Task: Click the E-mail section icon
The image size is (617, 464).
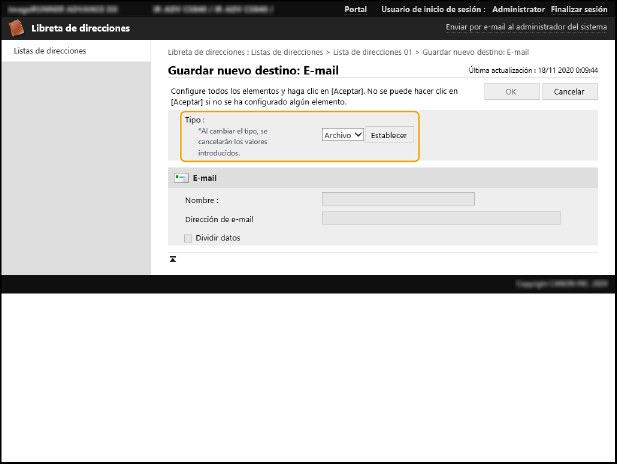Action: point(181,178)
